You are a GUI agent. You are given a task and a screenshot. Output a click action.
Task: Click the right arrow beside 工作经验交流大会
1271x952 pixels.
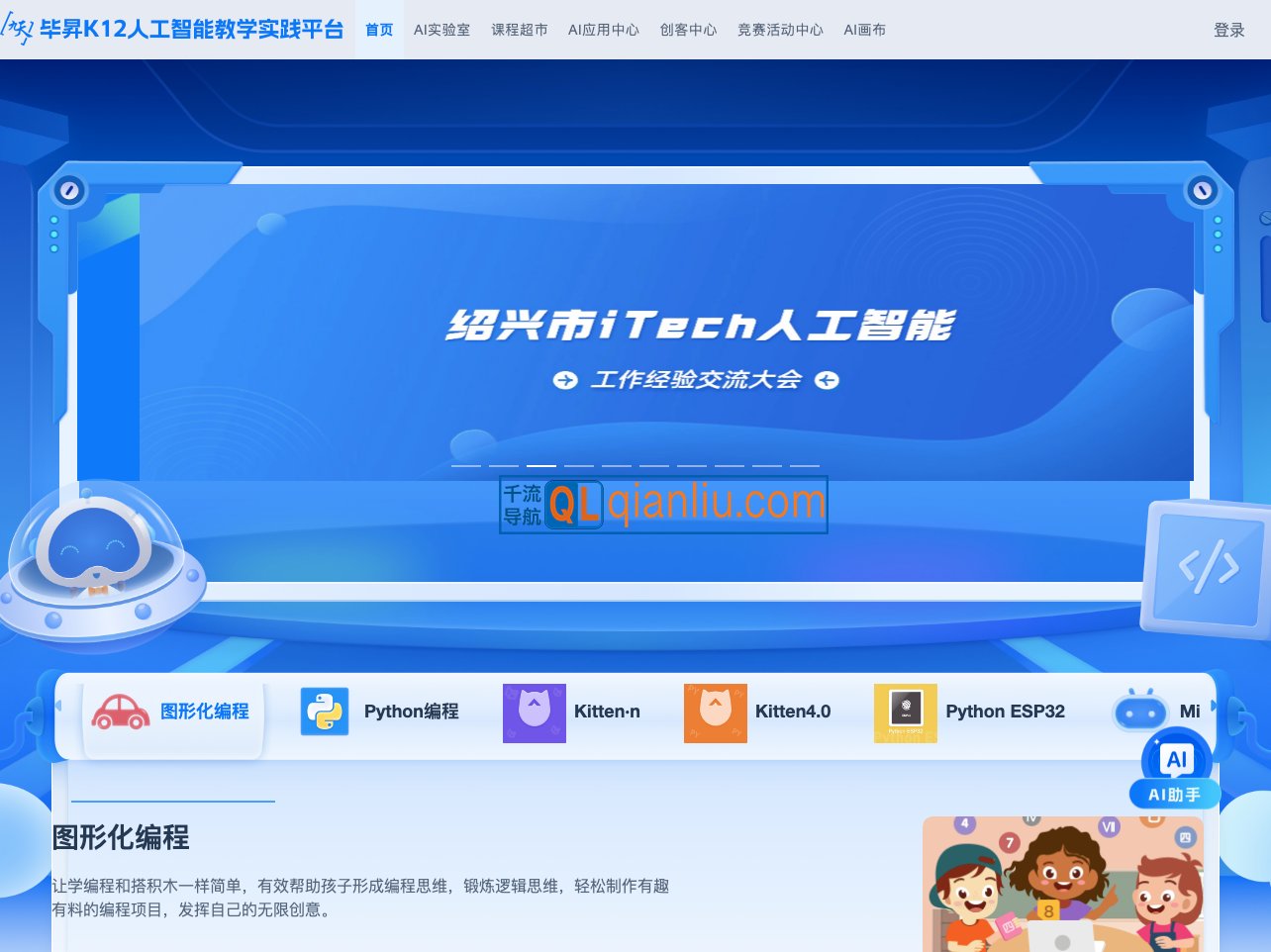(828, 380)
